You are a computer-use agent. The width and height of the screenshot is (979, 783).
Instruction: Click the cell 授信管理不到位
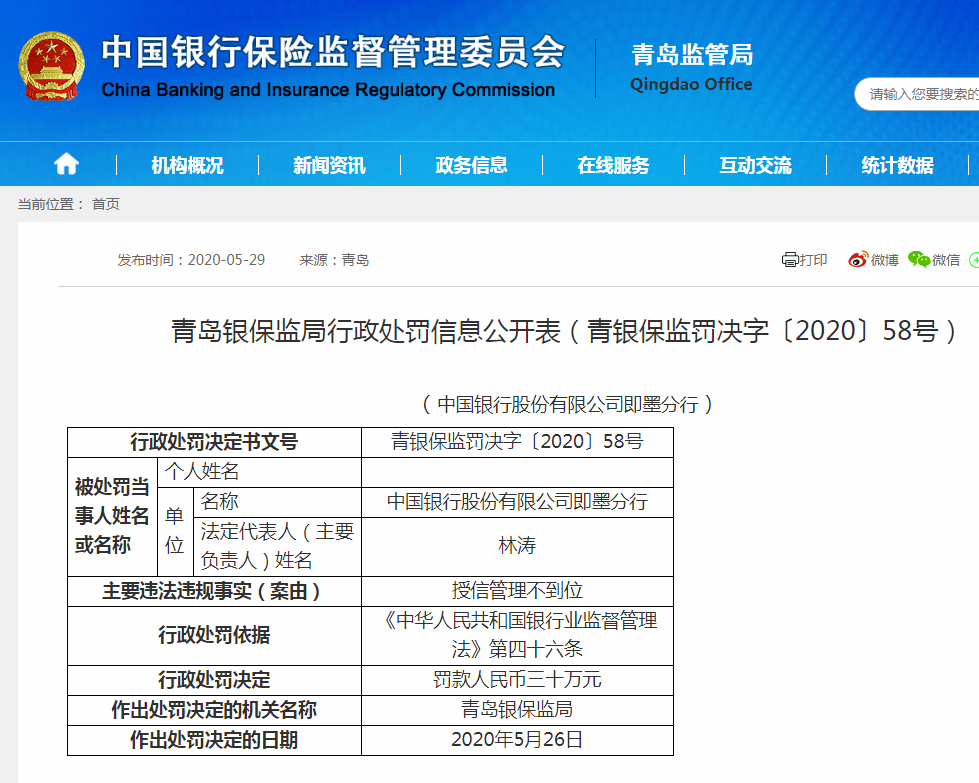517,591
